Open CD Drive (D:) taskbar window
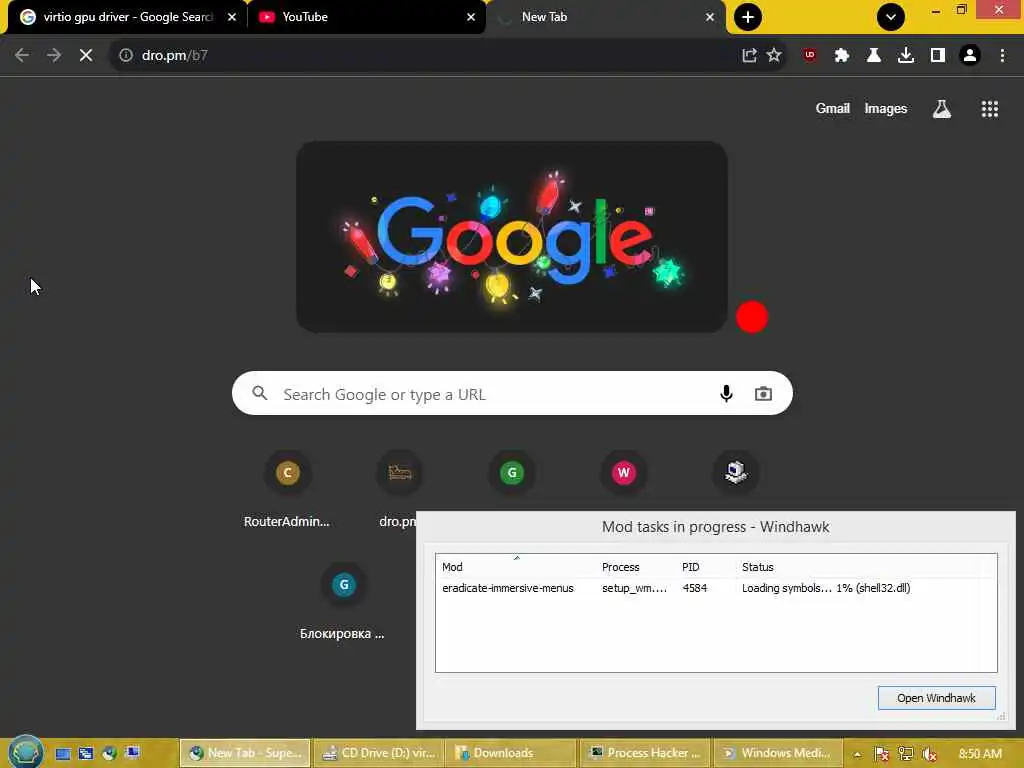1024x768 pixels. point(379,753)
